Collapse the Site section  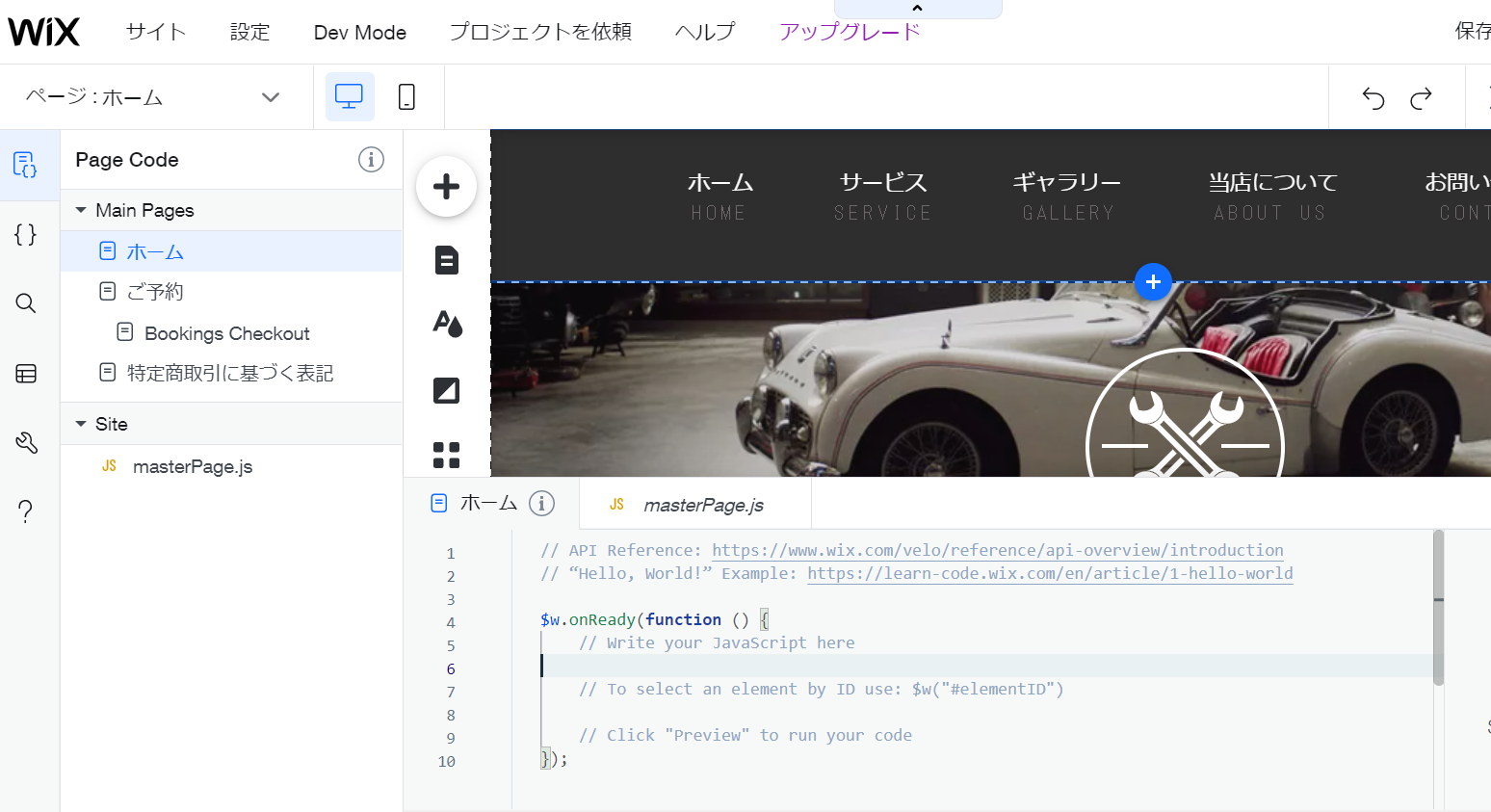81,424
